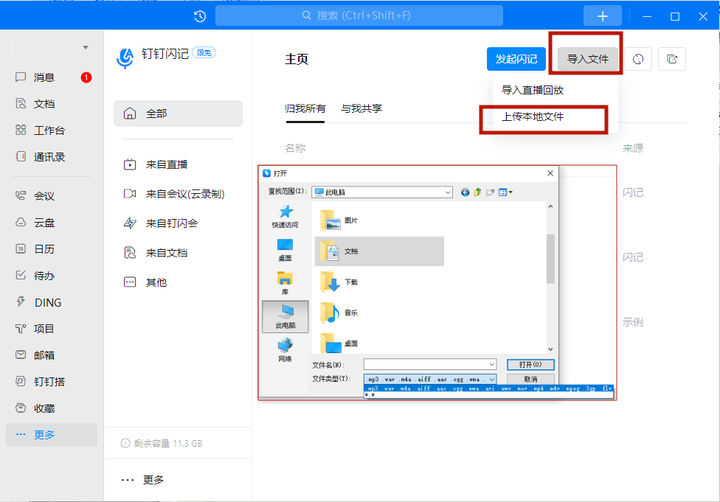Select 快速访问 in the dialog places bar
720x502 pixels.
coord(285,217)
